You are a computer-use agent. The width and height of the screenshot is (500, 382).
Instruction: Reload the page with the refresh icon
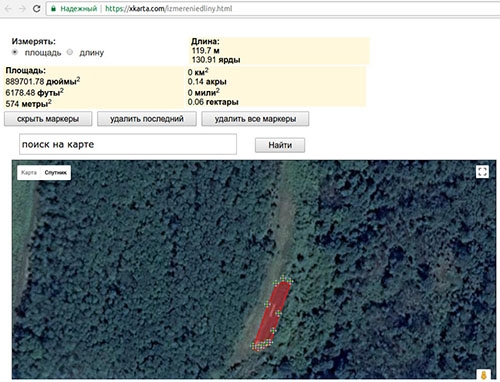(x=37, y=9)
